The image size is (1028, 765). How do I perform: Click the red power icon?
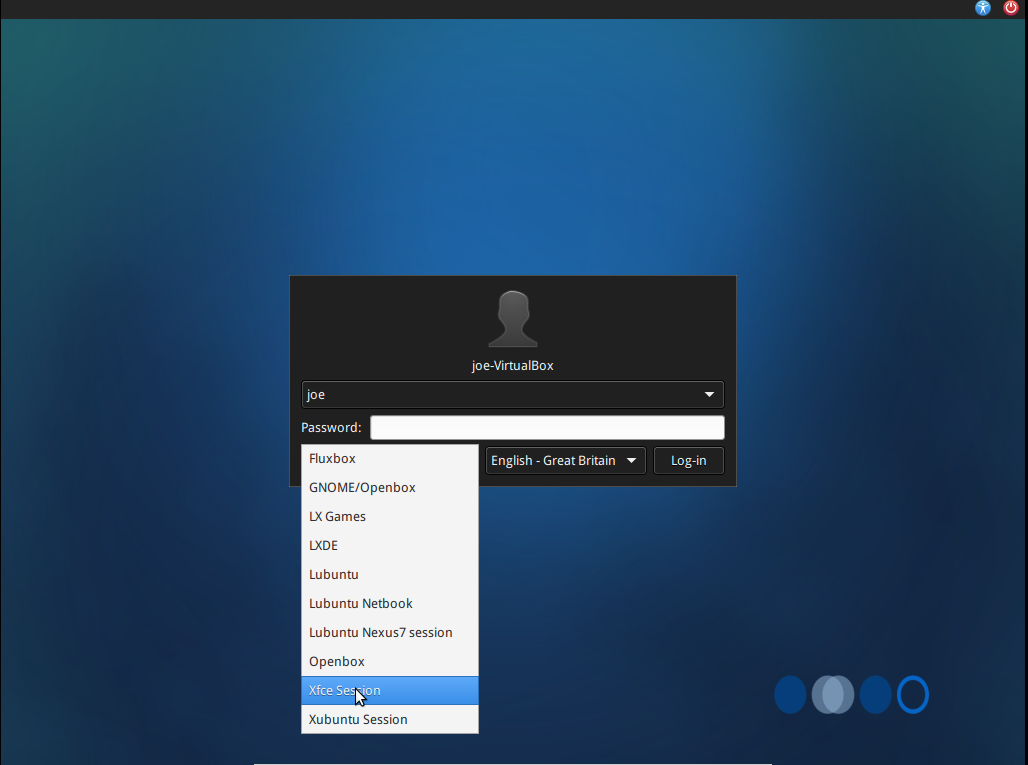(x=1011, y=8)
